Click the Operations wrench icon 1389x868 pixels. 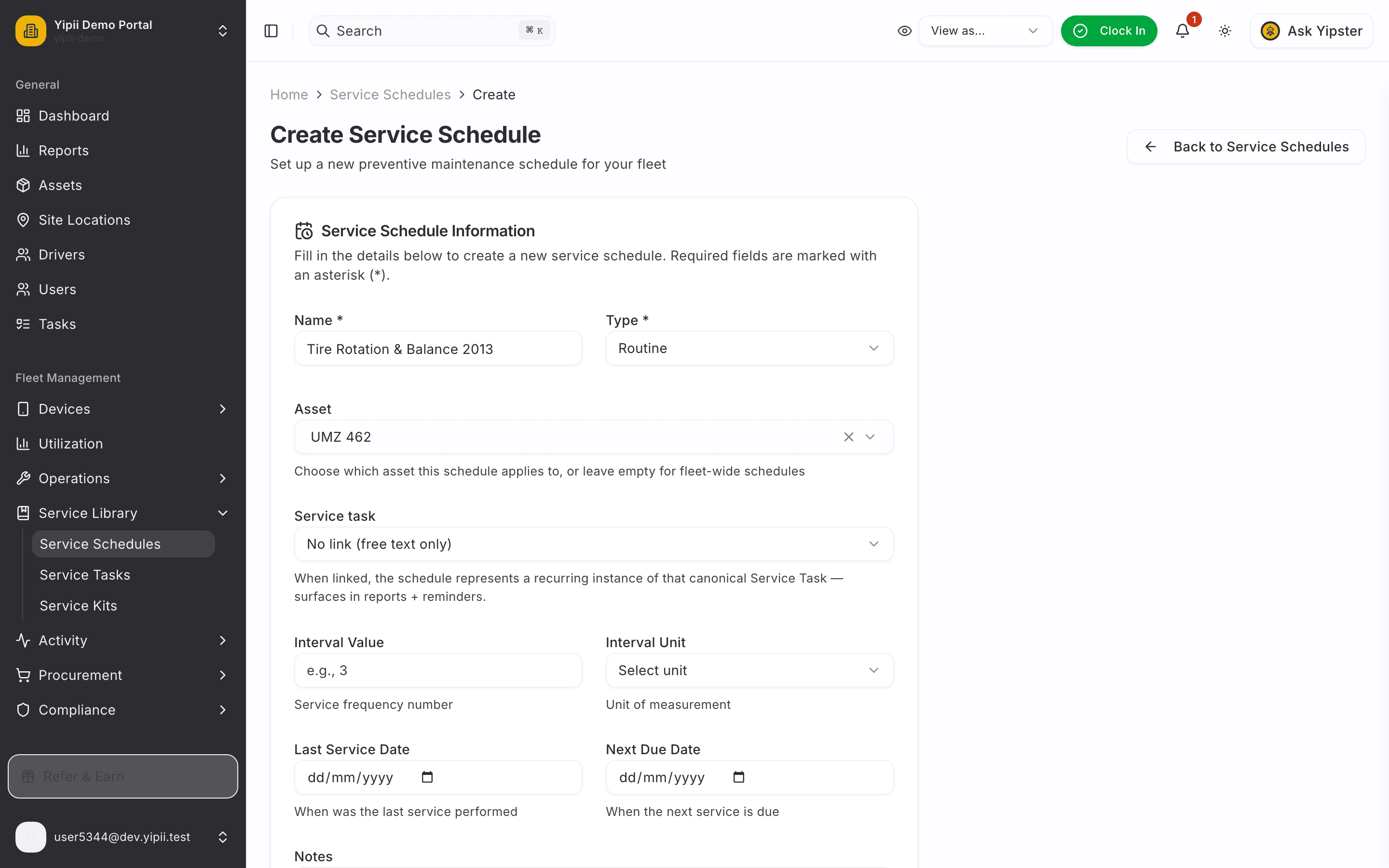coord(23,478)
